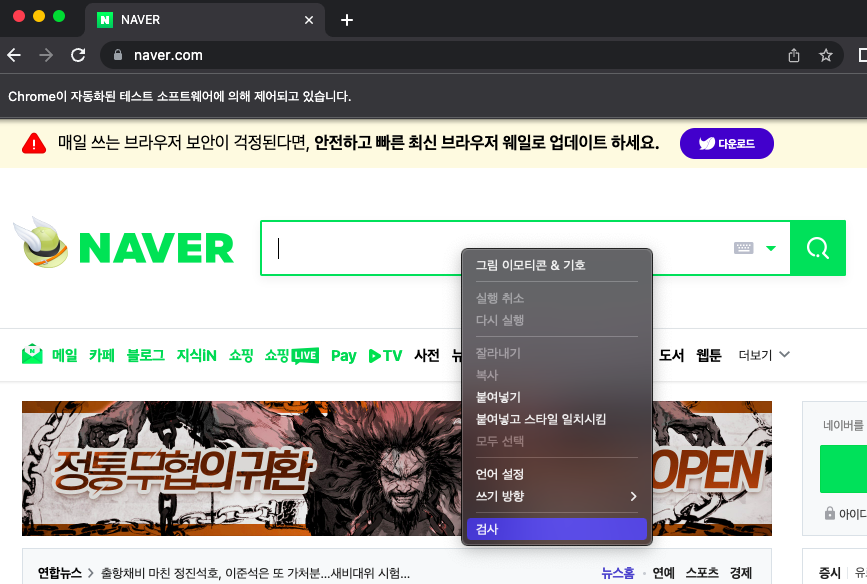Open the 스포츠 news link

coord(702,573)
